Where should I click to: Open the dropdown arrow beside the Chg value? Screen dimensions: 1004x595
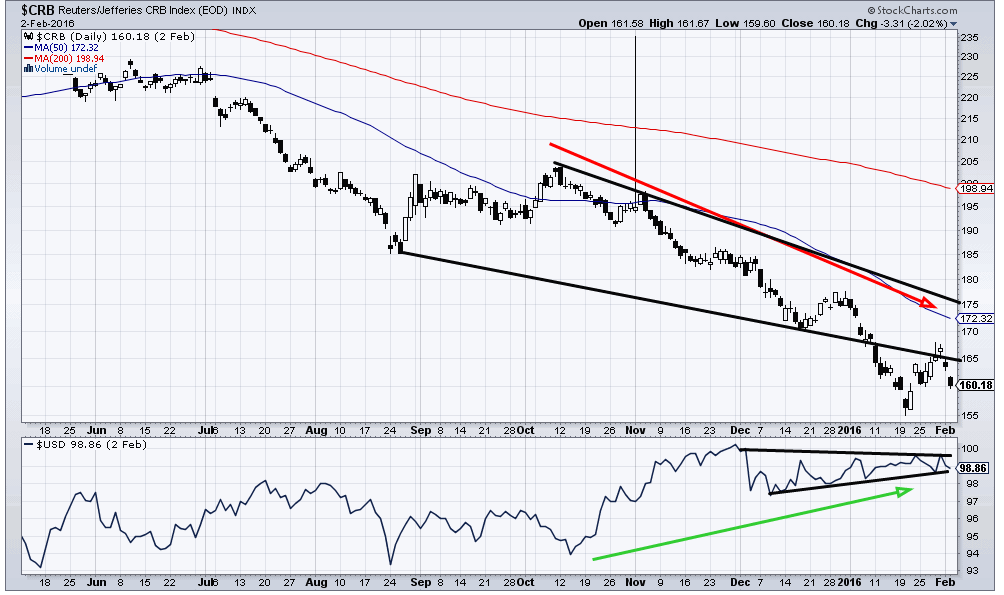pos(953,24)
